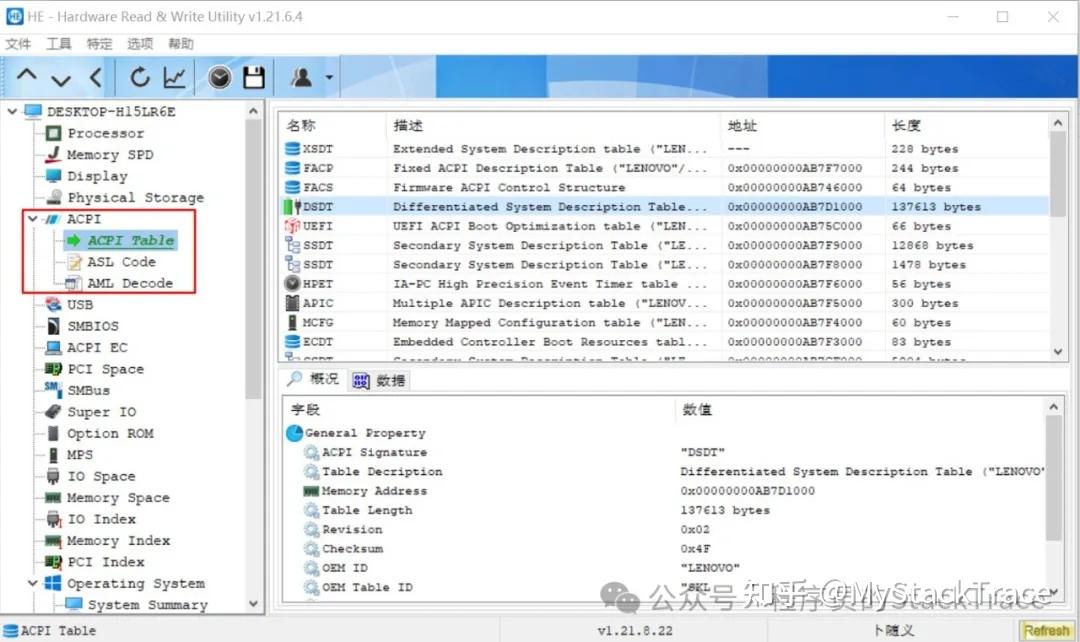Collapse the ACPI tree node
The image size is (1080, 642).
point(32,219)
